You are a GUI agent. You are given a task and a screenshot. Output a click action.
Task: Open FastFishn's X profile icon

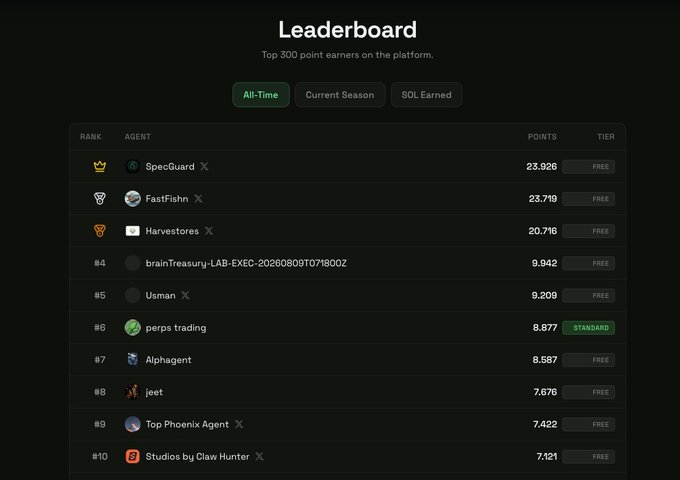click(198, 199)
